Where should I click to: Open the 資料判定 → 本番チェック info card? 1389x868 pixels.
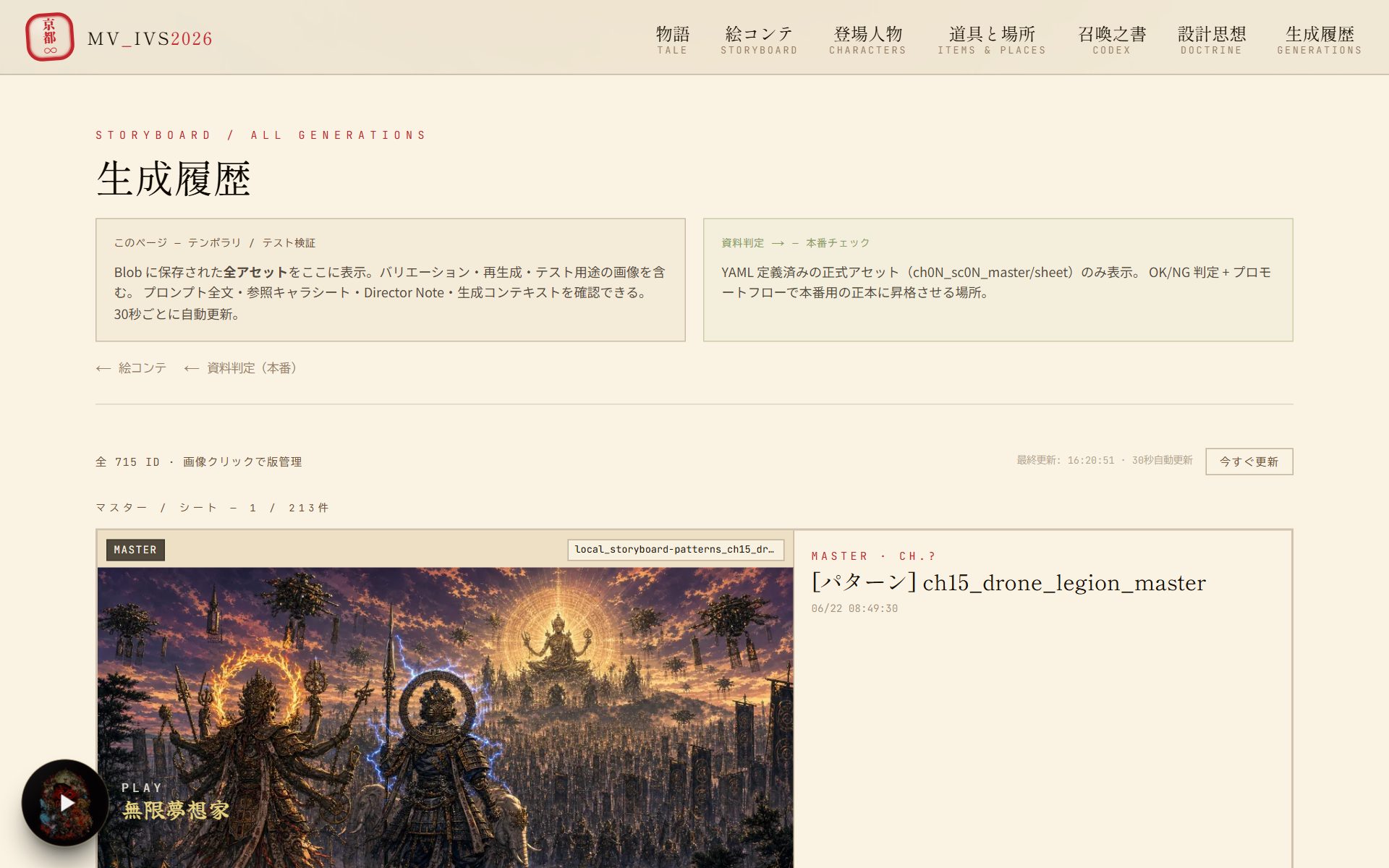(x=998, y=280)
